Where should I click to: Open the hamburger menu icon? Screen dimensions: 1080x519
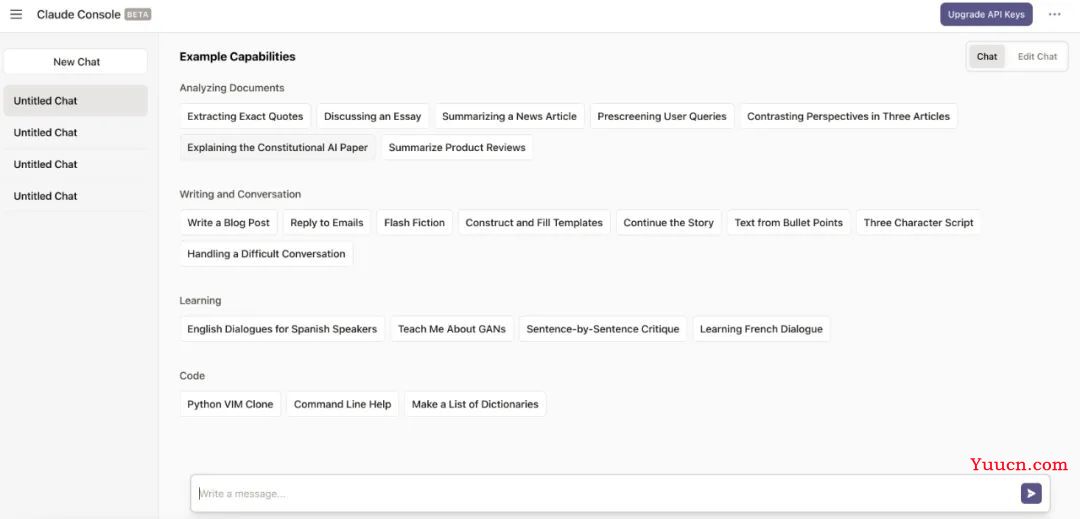pos(16,14)
